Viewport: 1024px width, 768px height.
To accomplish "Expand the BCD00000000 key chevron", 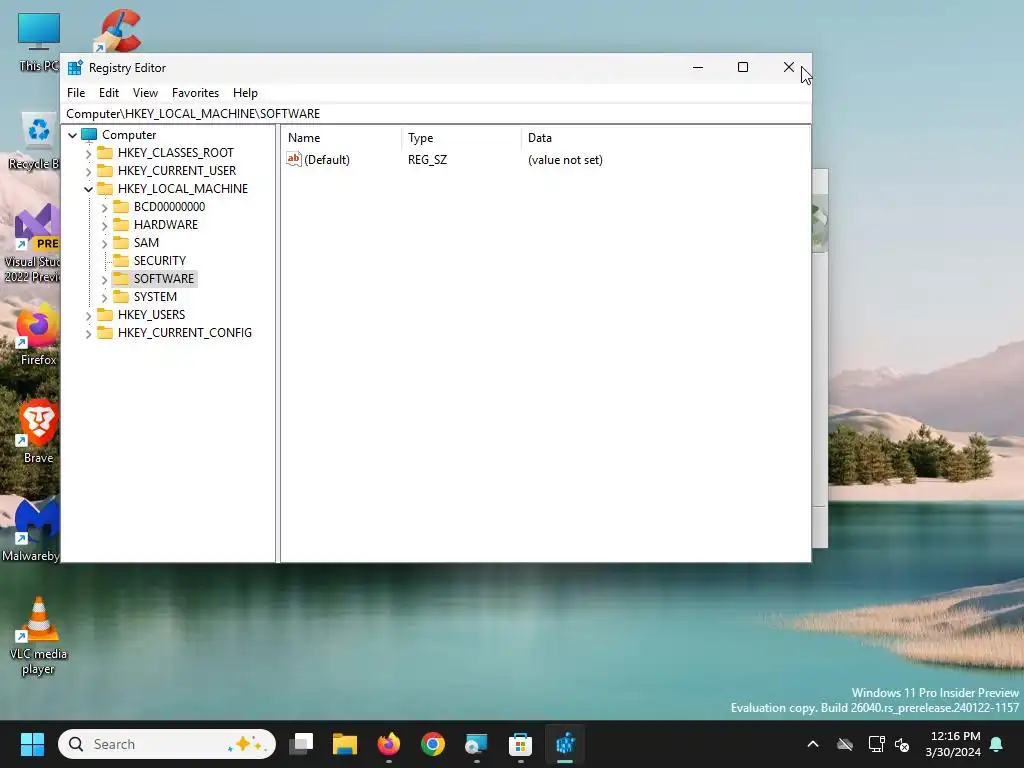I will pyautogui.click(x=104, y=207).
